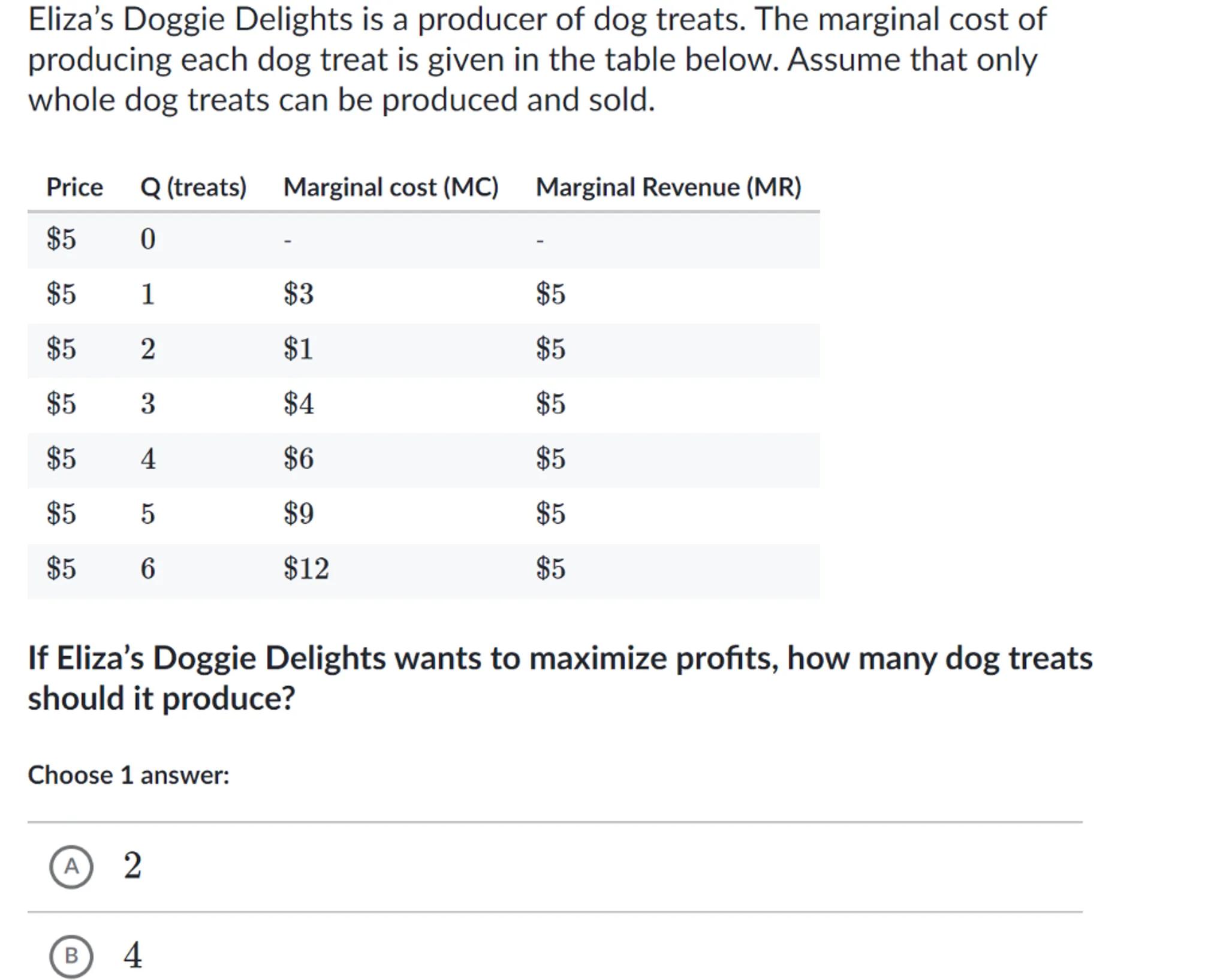Click the $12 marginal cost cell
The image size is (1226, 980).
(306, 568)
